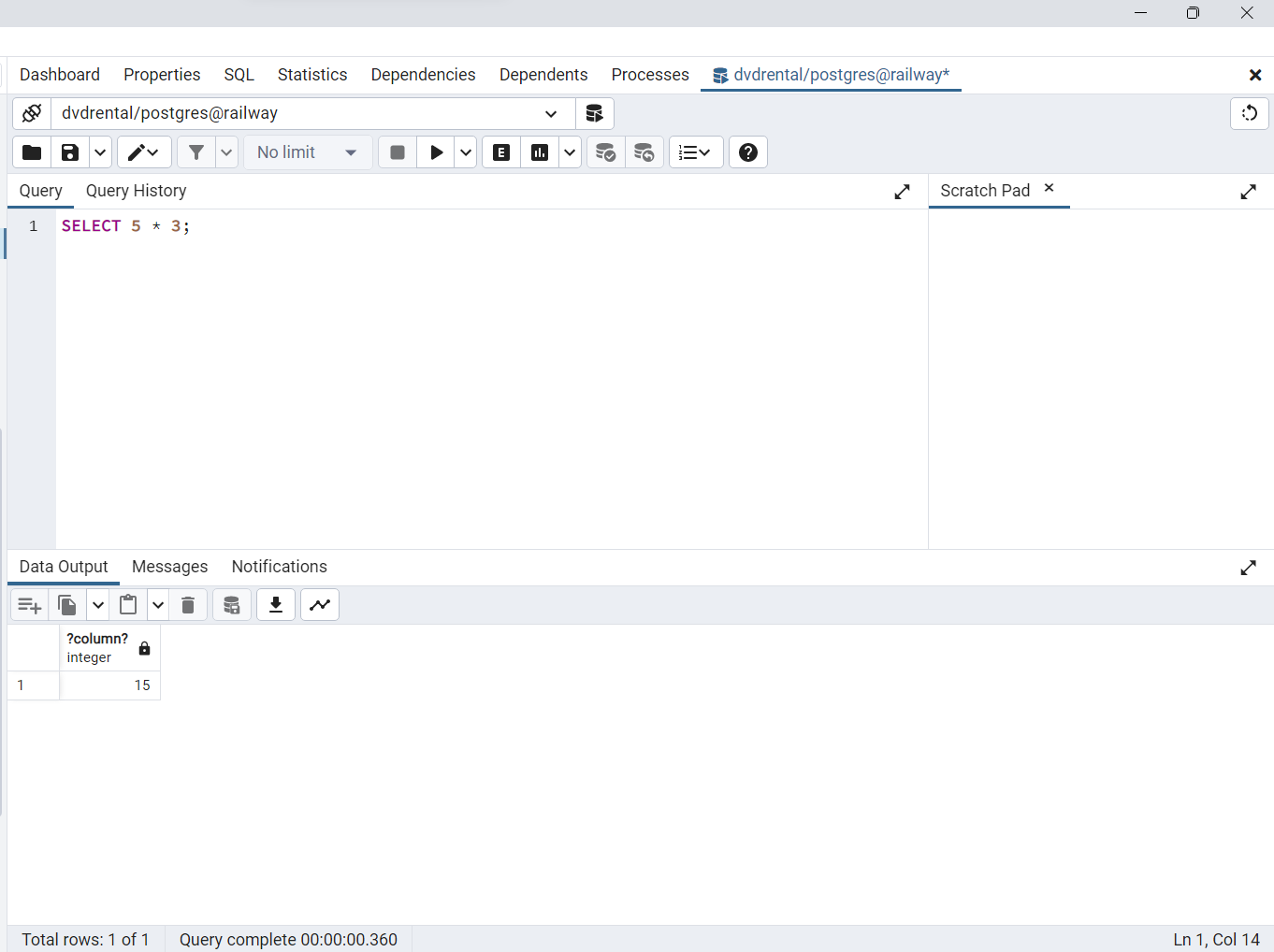Open execute options dropdown arrow
Image resolution: width=1274 pixels, height=952 pixels.
point(466,152)
